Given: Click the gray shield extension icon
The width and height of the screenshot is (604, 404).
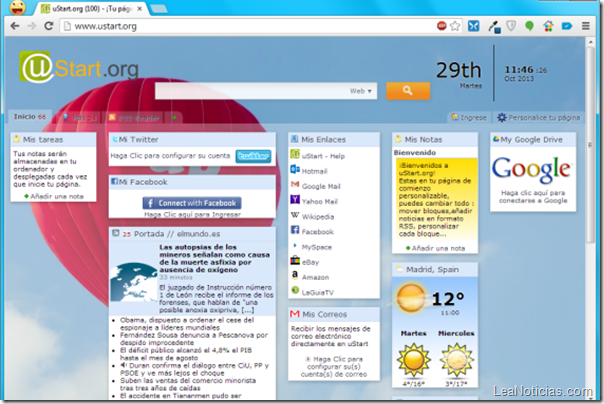Looking at the screenshot, I should click(x=511, y=26).
